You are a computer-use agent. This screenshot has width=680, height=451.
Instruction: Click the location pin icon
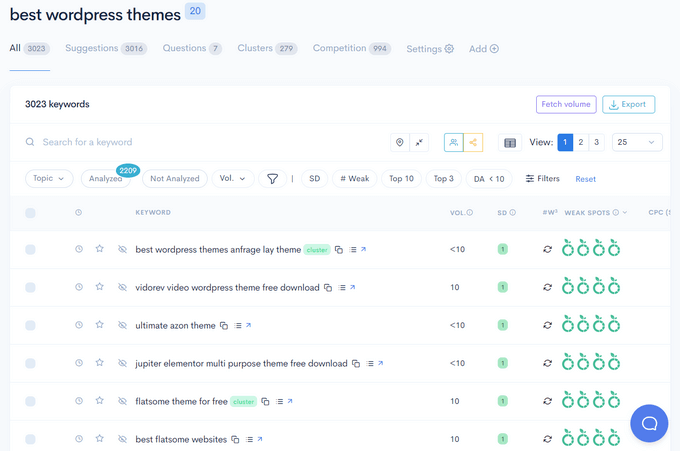pyautogui.click(x=400, y=143)
